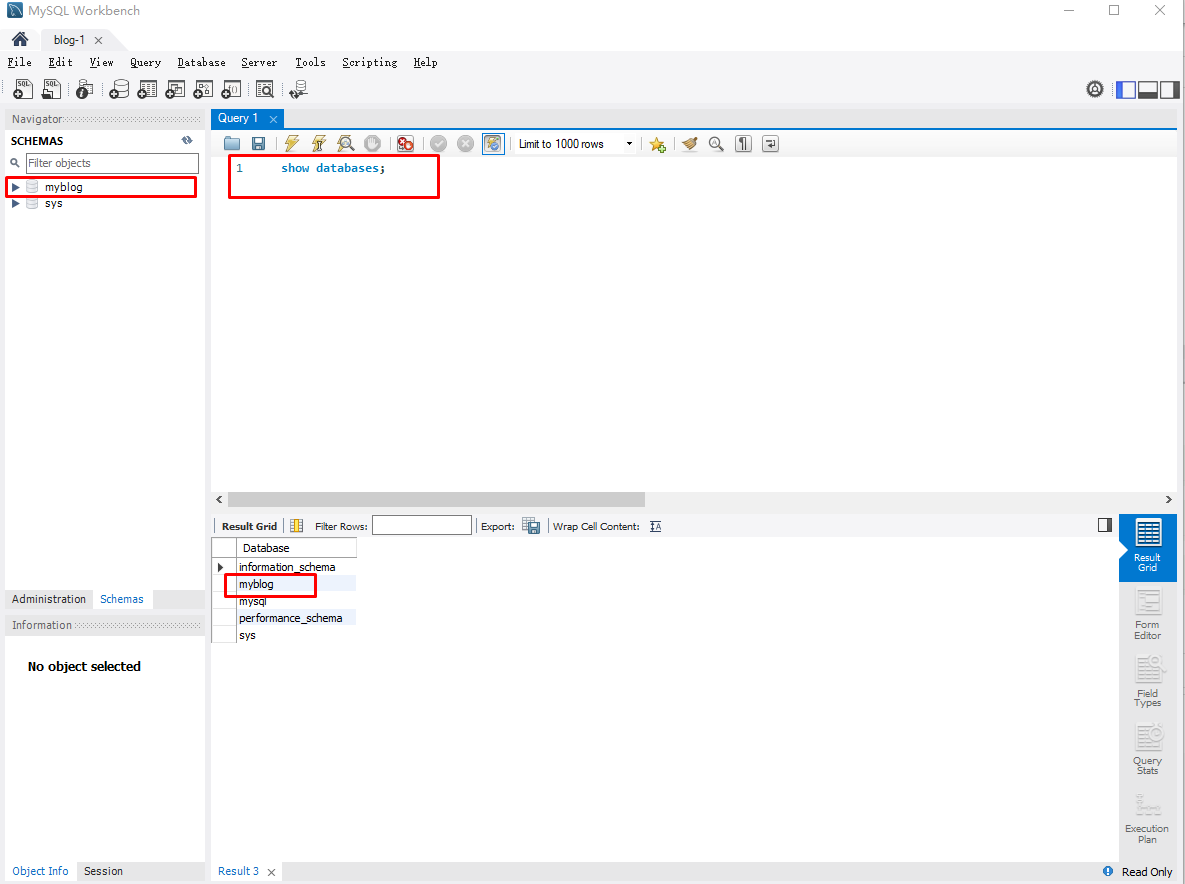
Task: Refresh the SCHEMAS list
Action: tap(187, 141)
